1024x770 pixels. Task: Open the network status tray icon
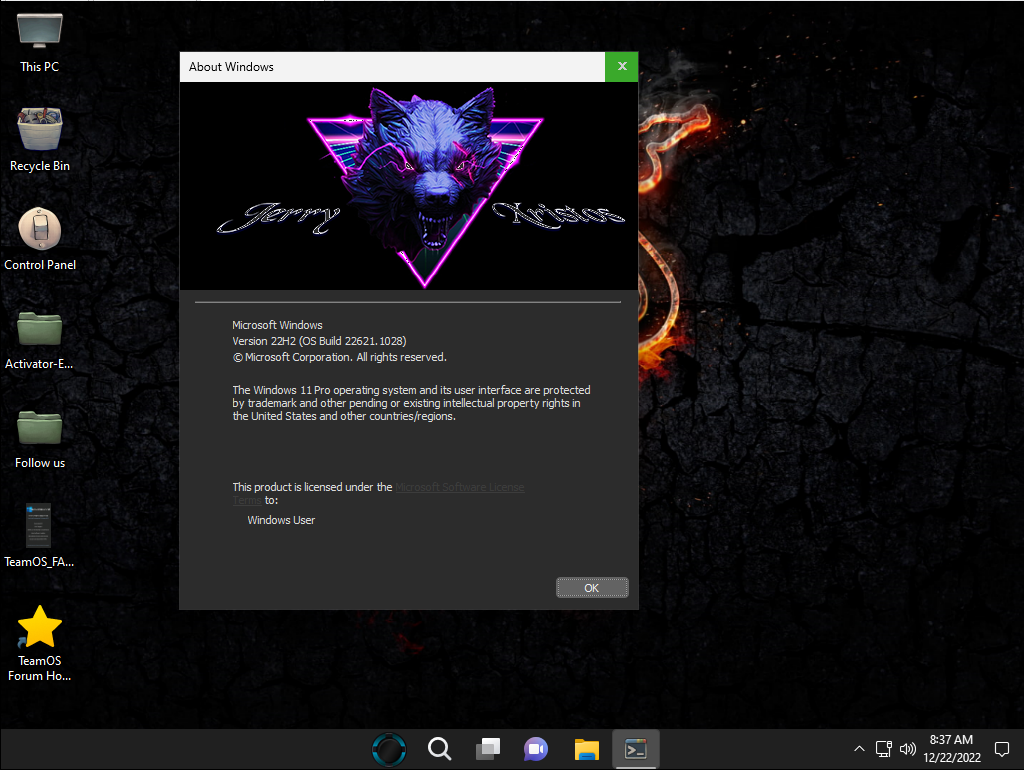884,749
